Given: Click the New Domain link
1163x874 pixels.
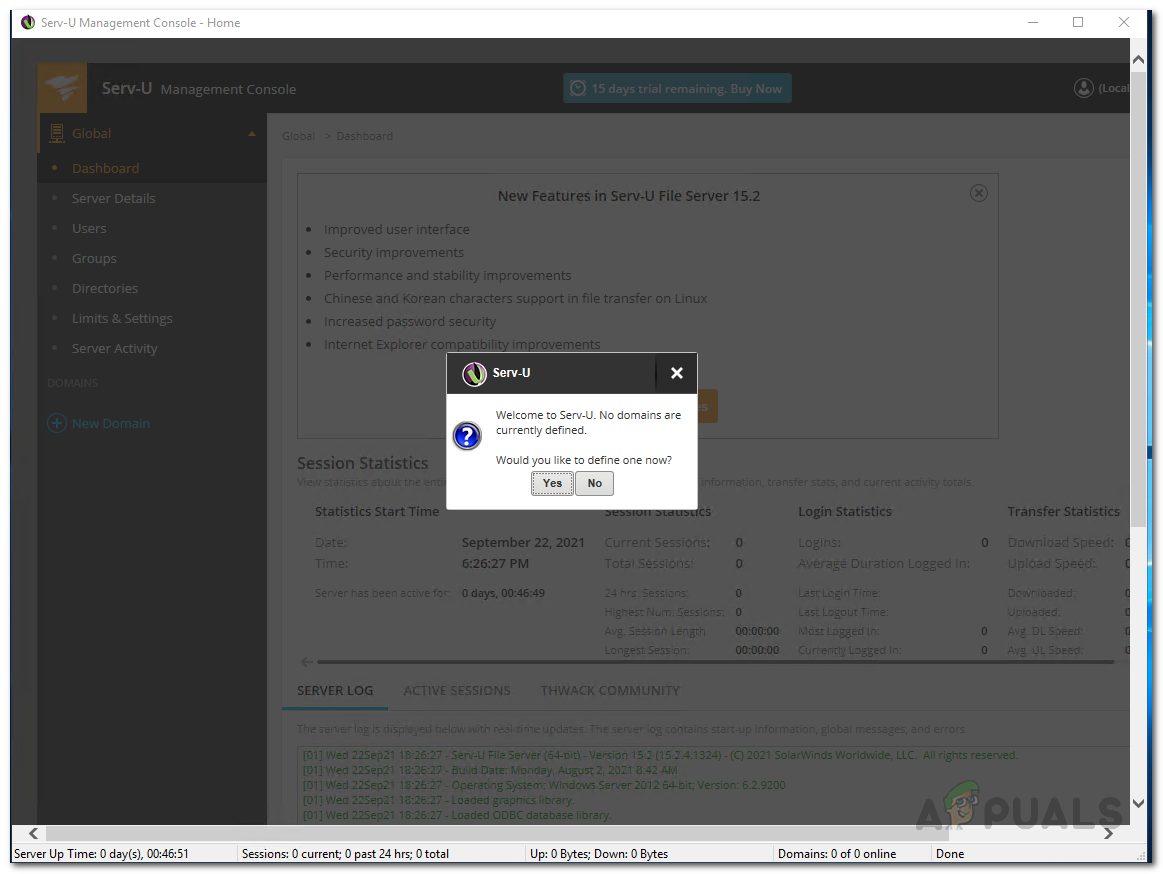Looking at the screenshot, I should click(111, 424).
